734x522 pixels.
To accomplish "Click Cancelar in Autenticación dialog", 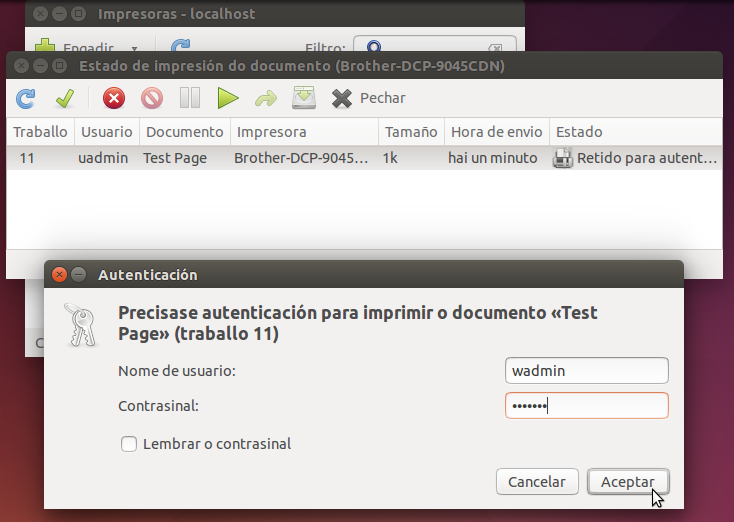I will click(537, 482).
